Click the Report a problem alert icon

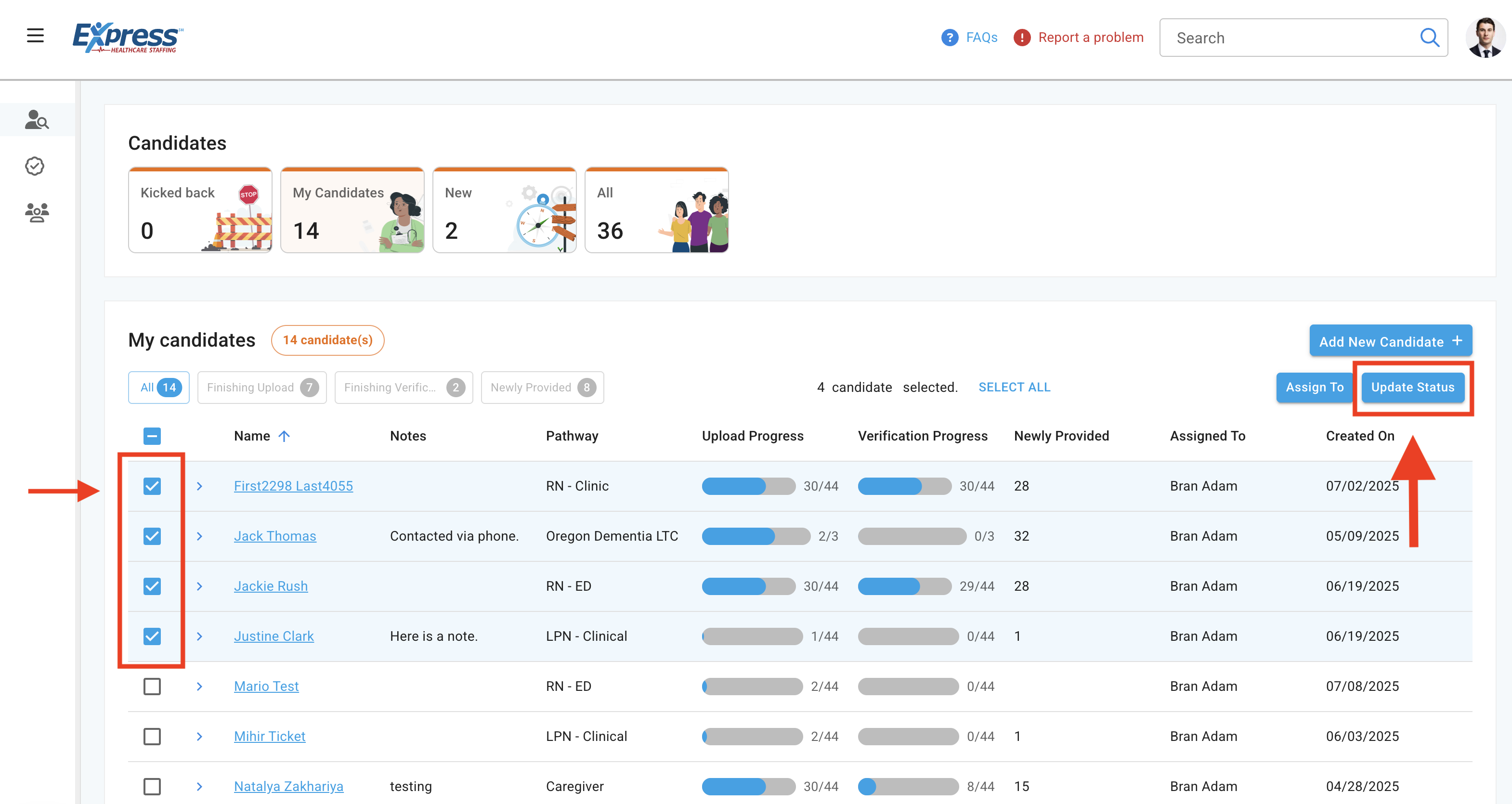pyautogui.click(x=1022, y=38)
